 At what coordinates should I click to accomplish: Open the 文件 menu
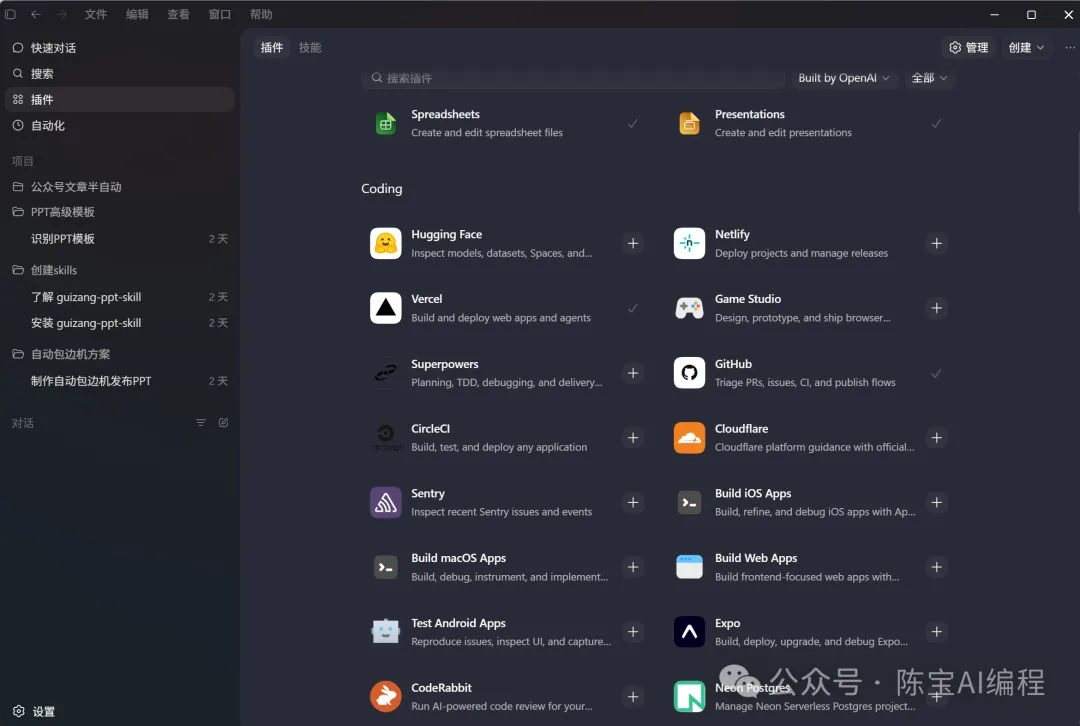96,14
